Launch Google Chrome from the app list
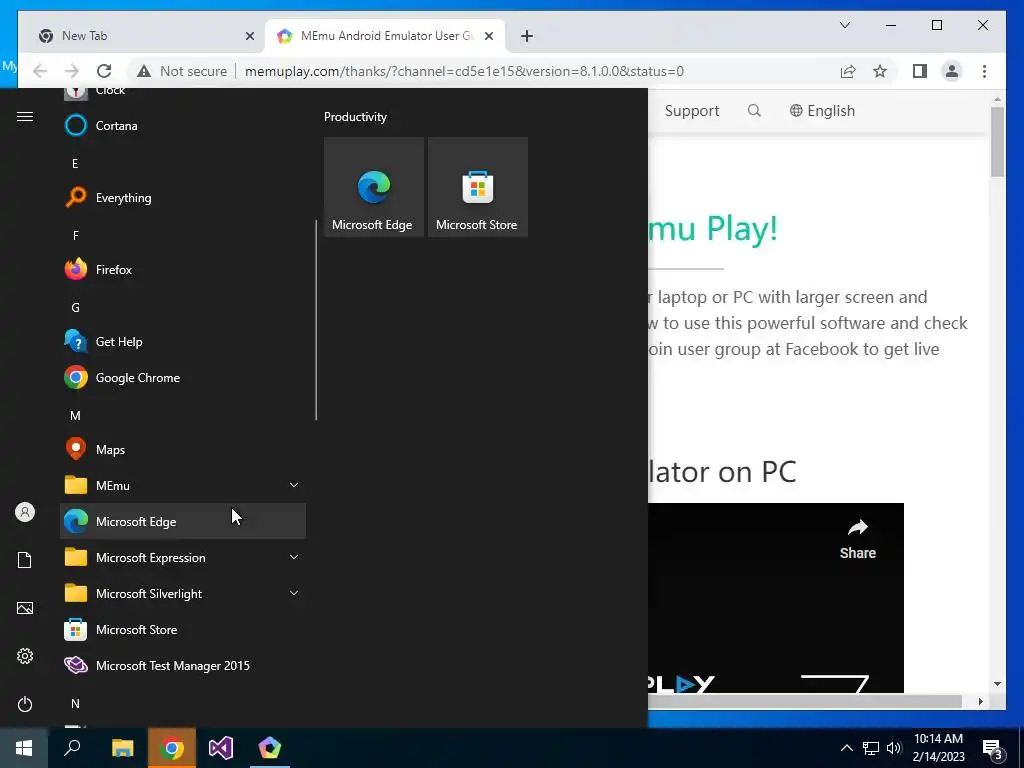The width and height of the screenshot is (1024, 768). pyautogui.click(x=183, y=377)
